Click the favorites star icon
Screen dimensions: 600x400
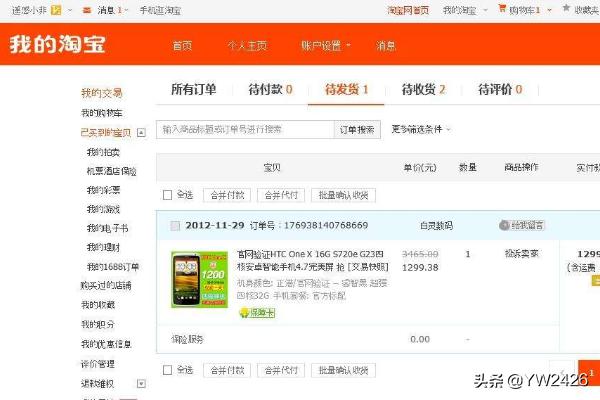[566, 8]
